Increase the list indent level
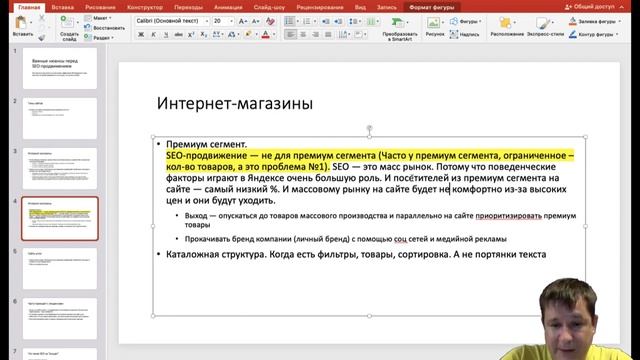This screenshot has width=640, height=360. pos(338,21)
